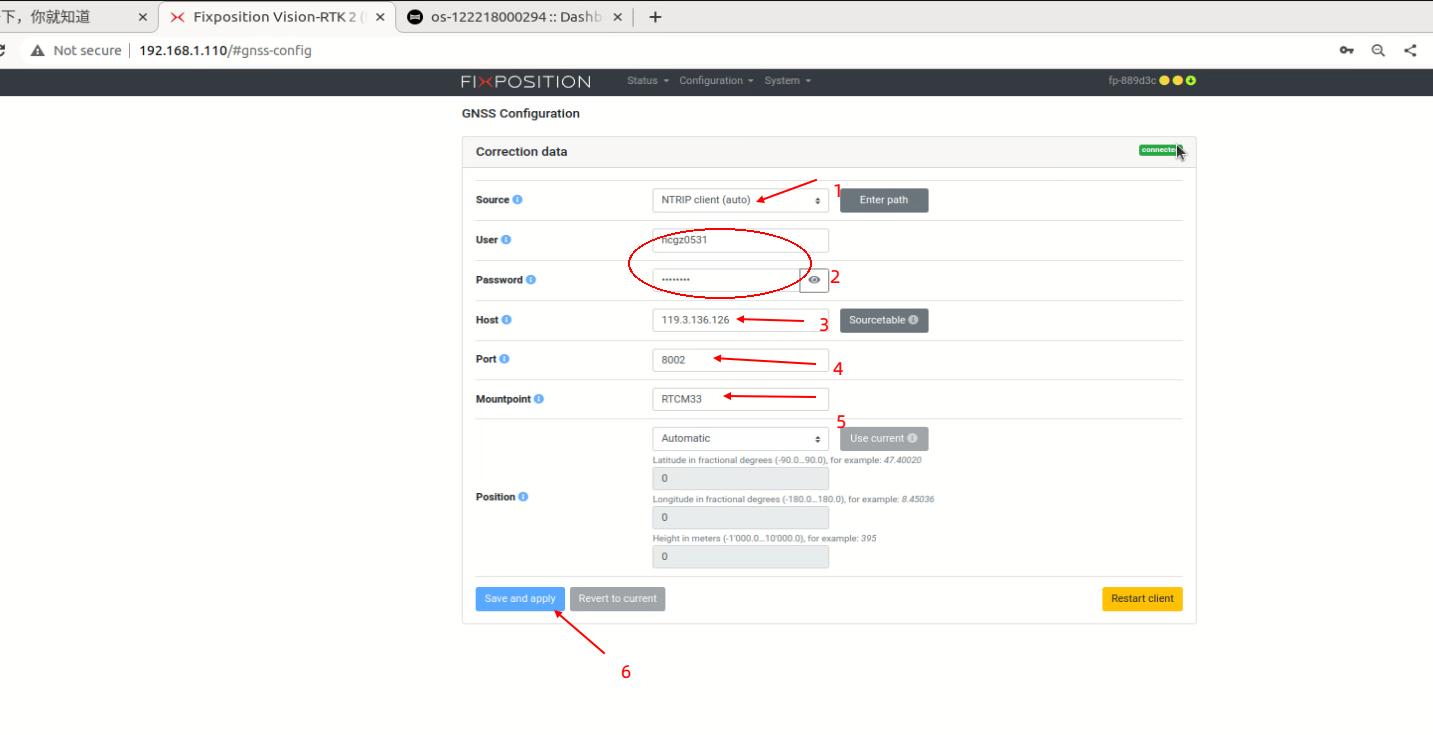Click the connected status badge
The width and height of the screenshot is (1433, 735).
coord(1160,150)
